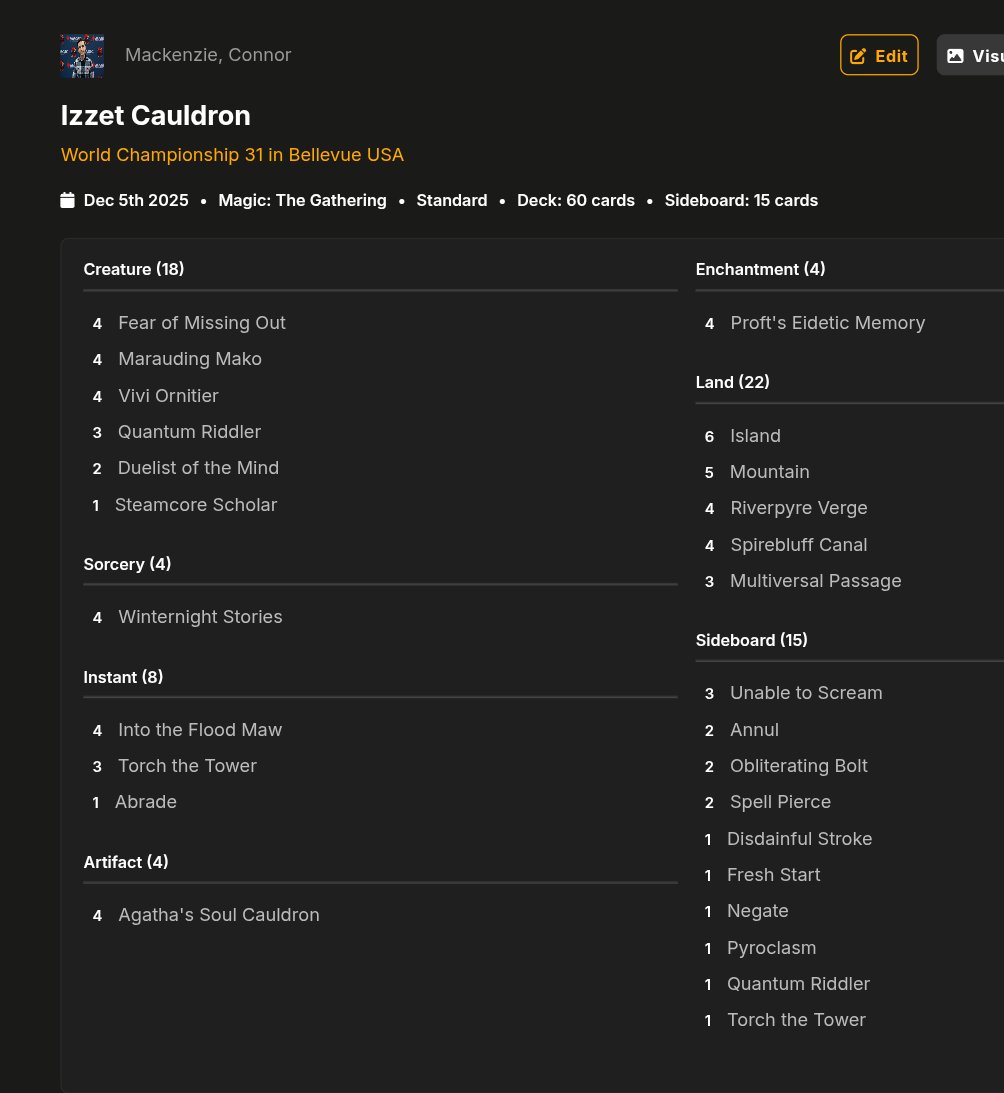Click the Sorcery (4) section heading

[127, 564]
